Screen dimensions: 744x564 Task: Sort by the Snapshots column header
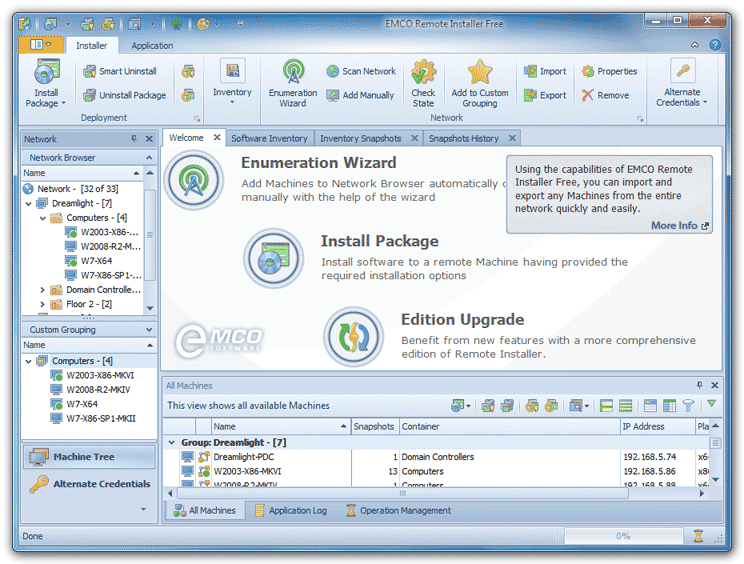pyautogui.click(x=374, y=426)
